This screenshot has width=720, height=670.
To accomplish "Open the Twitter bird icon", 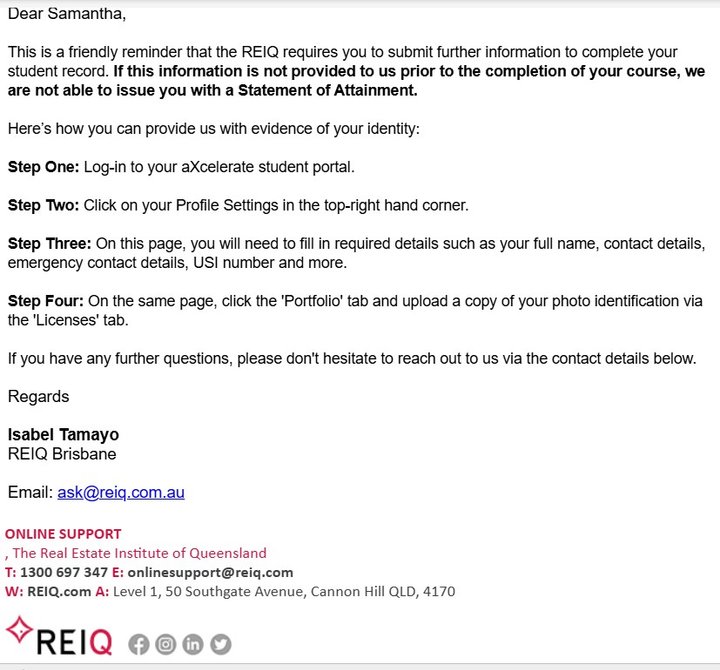I will coord(221,644).
